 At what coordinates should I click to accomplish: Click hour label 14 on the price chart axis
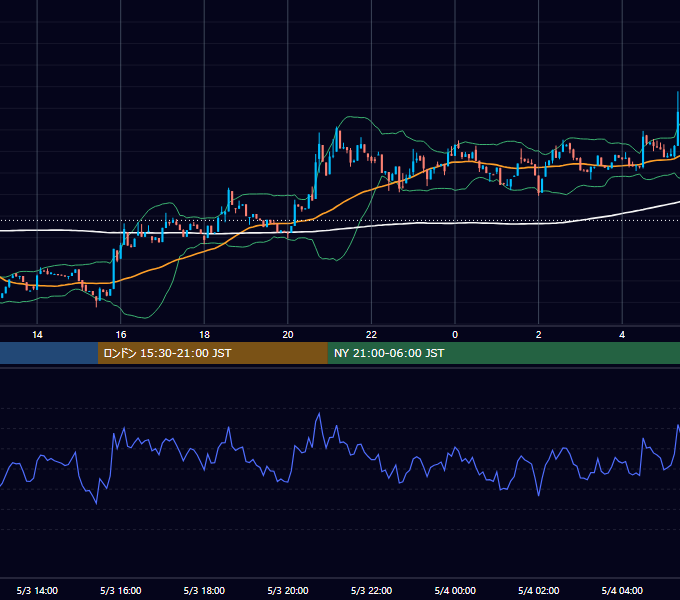(37, 335)
